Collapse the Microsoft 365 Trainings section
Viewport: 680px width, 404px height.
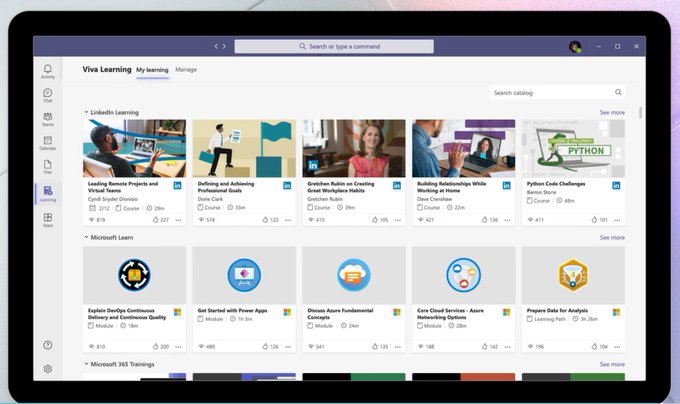pos(86,364)
